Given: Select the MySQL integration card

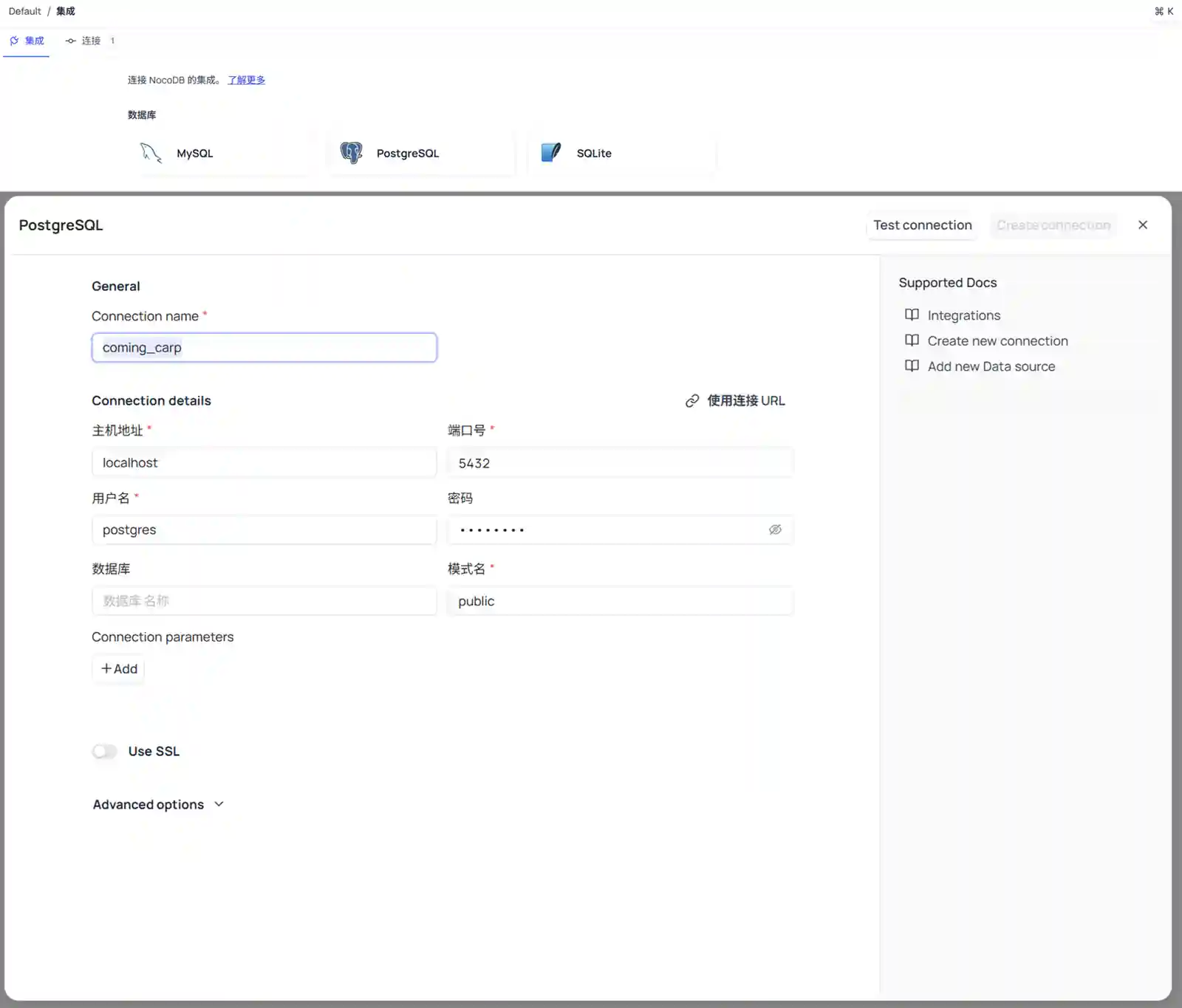Looking at the screenshot, I should [220, 153].
